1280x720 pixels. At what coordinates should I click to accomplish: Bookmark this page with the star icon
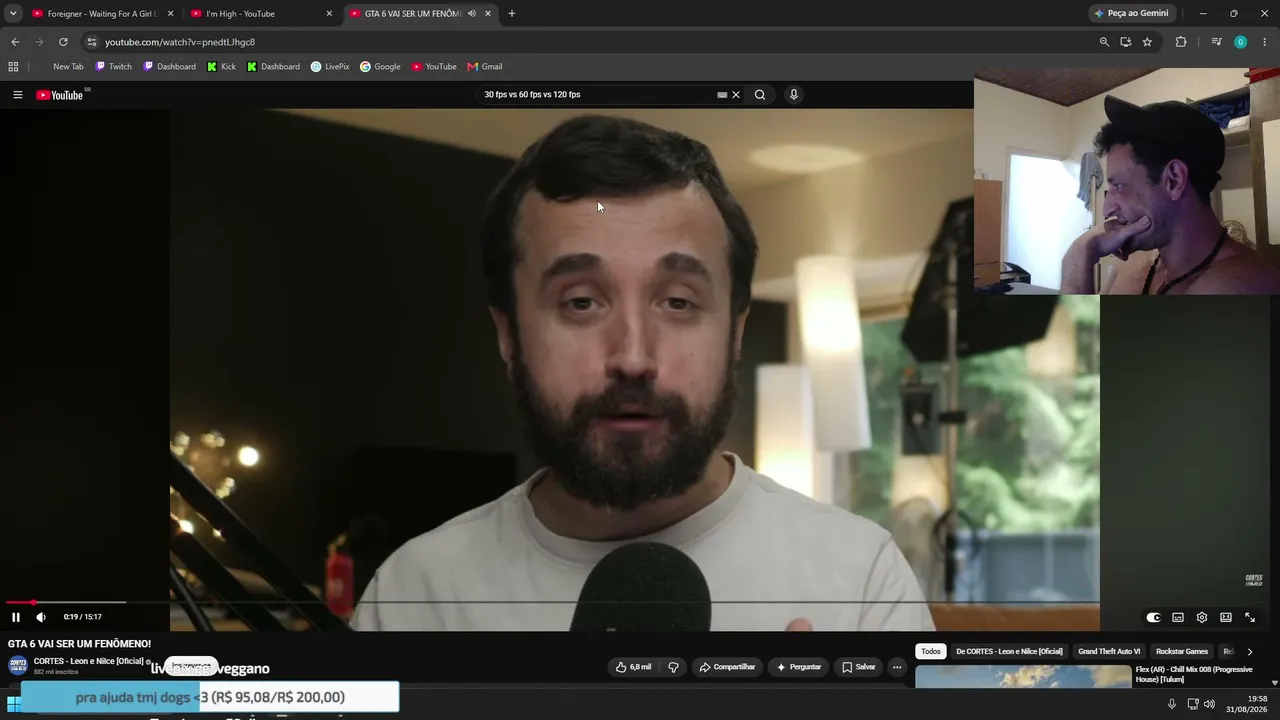(x=1147, y=42)
